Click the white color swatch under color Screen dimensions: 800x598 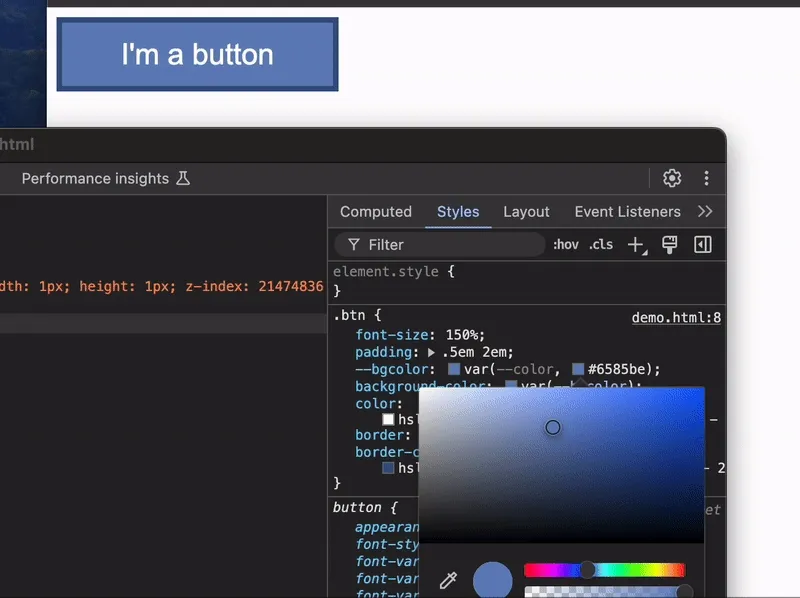tap(388, 419)
